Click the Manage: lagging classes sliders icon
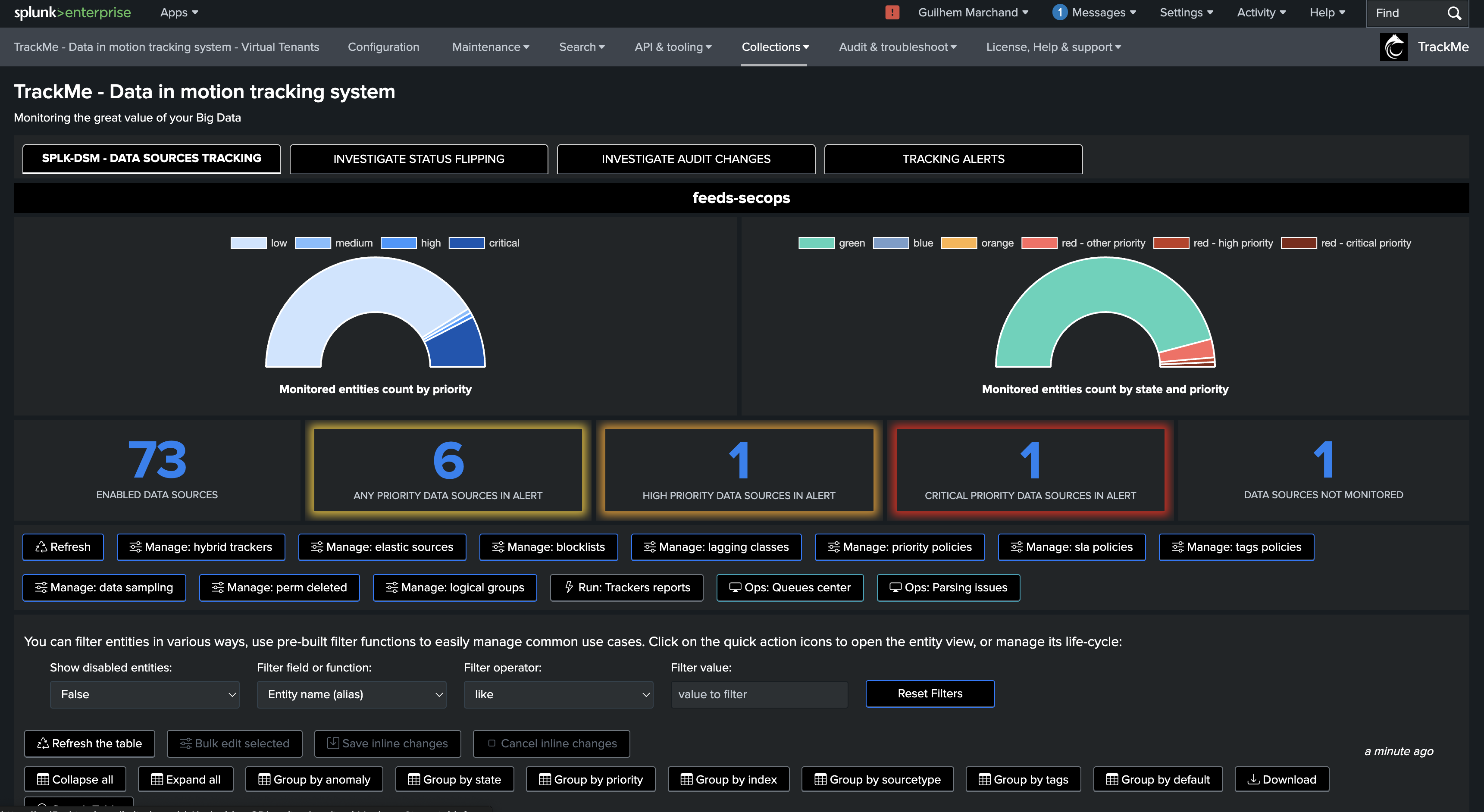The height and width of the screenshot is (812, 1484). pos(650,547)
